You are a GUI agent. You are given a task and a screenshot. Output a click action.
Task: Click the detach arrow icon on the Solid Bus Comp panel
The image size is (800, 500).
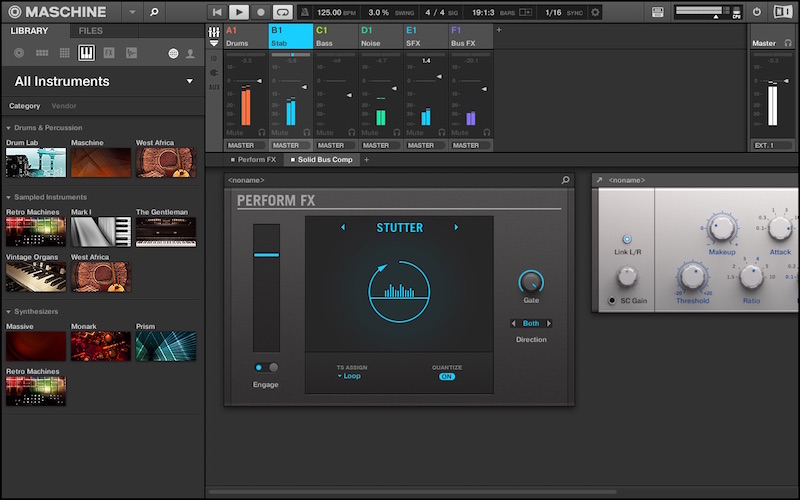pos(599,180)
